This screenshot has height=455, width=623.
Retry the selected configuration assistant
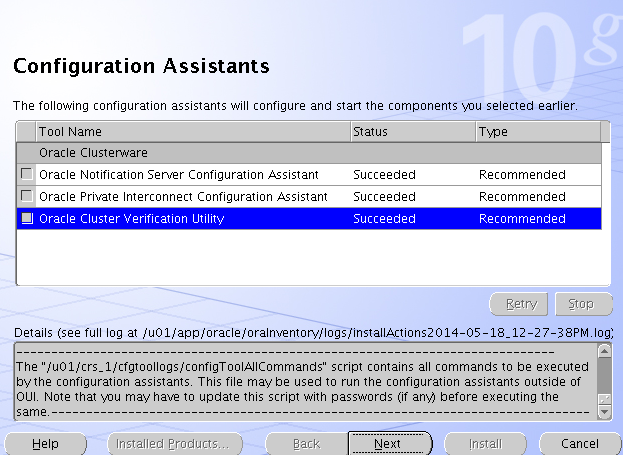tap(519, 304)
